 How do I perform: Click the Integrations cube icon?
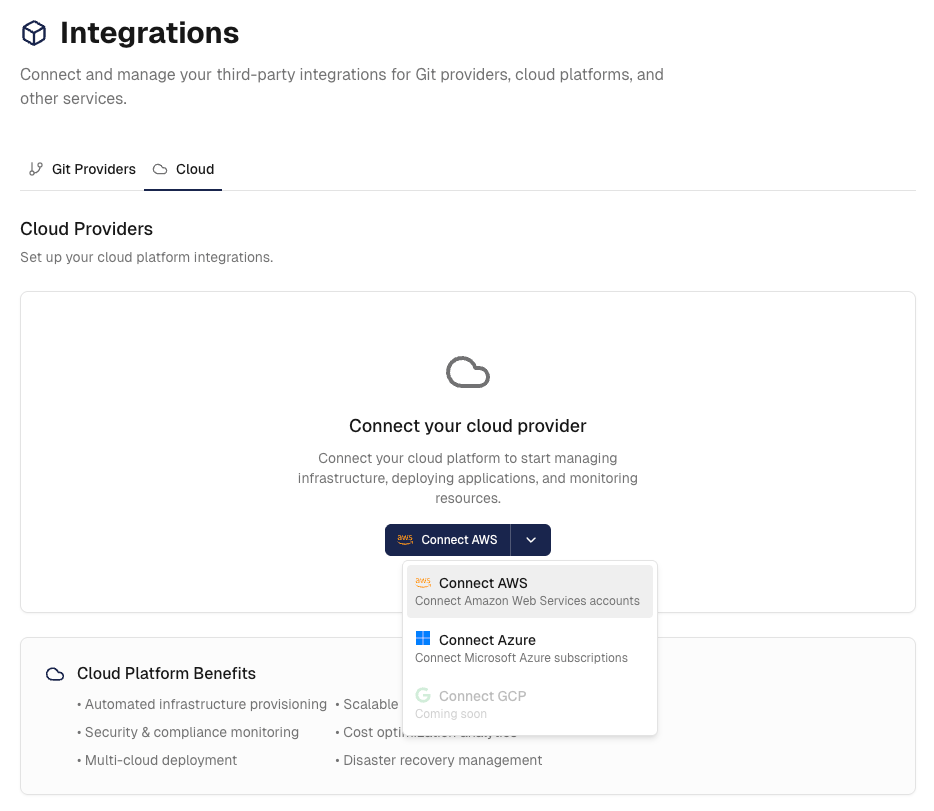click(x=34, y=33)
